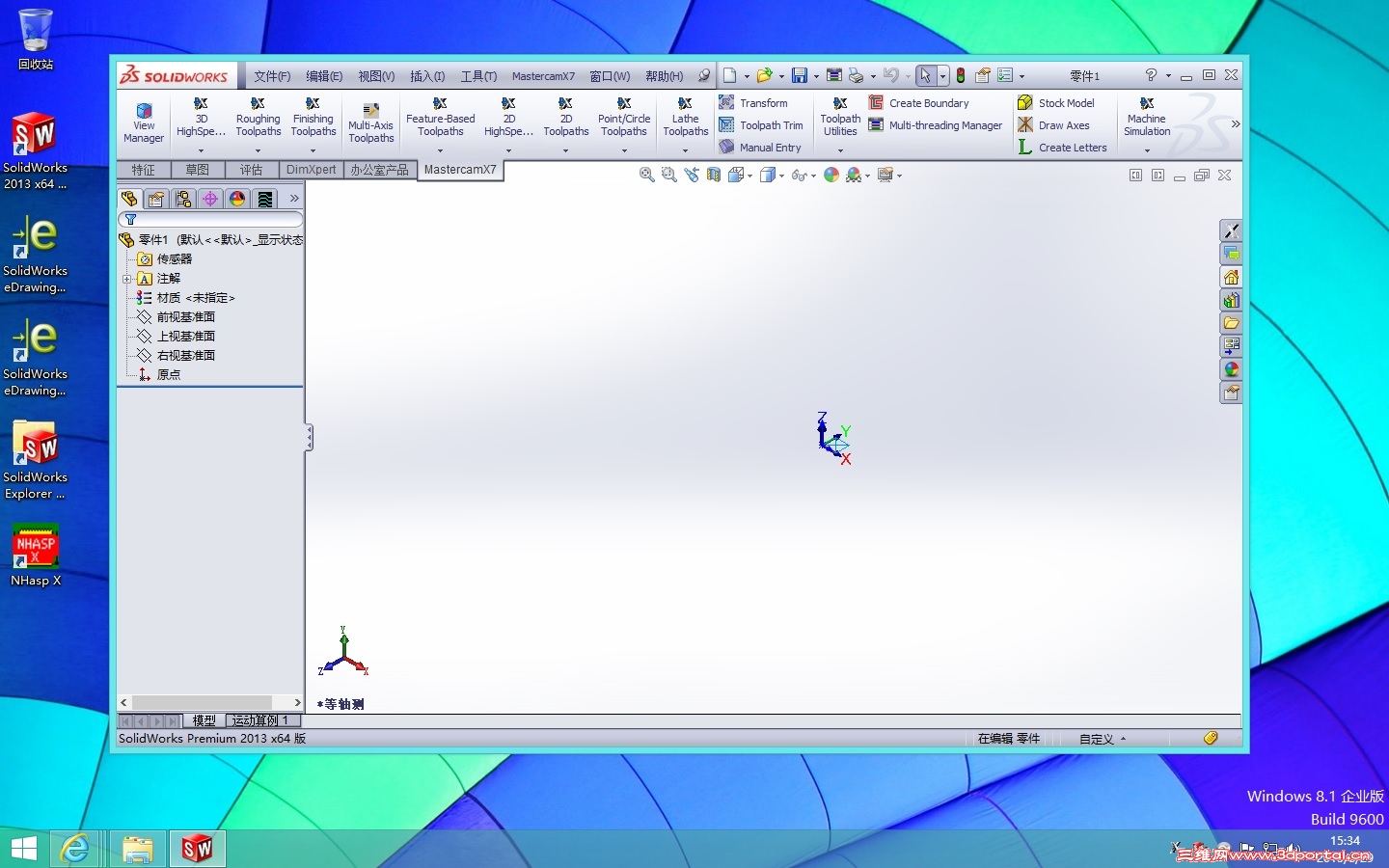This screenshot has height=868, width=1389.
Task: Click the Edit Appearance color ball icon
Action: 831,175
